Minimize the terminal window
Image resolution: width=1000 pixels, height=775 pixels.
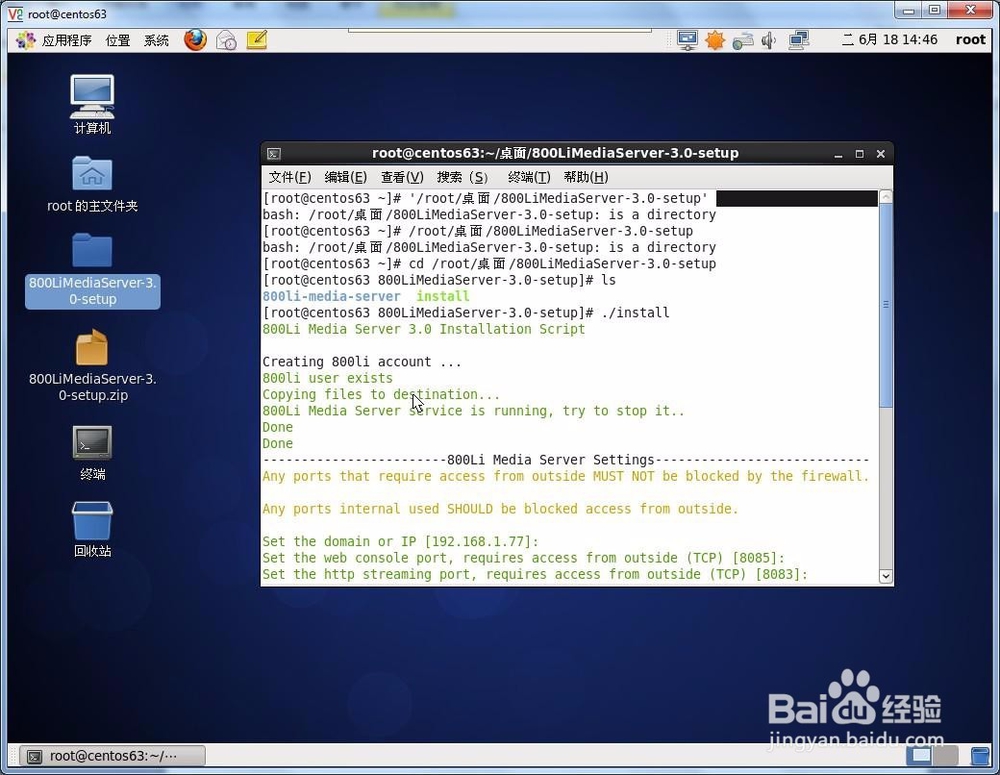[x=838, y=154]
